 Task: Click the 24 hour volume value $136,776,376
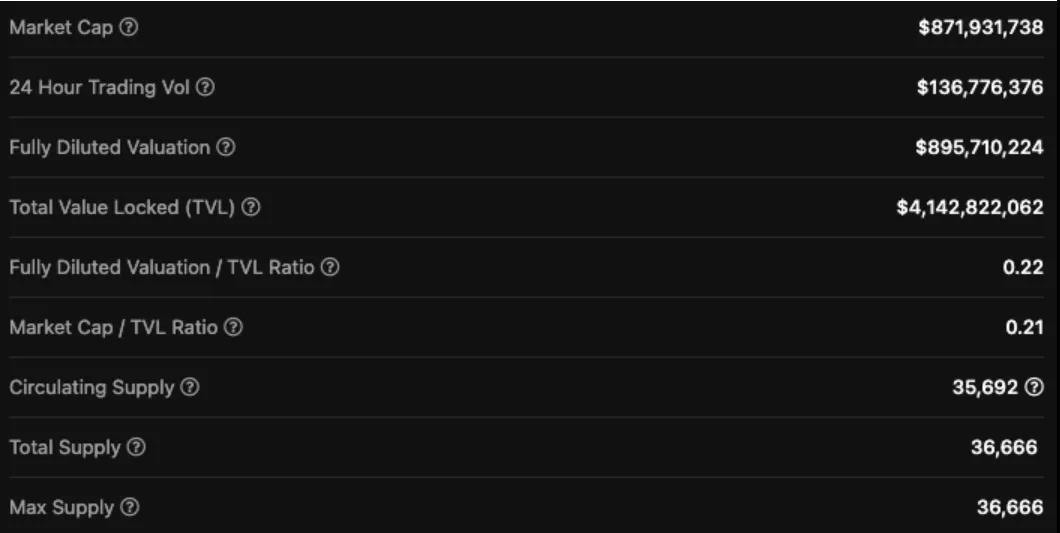point(980,88)
